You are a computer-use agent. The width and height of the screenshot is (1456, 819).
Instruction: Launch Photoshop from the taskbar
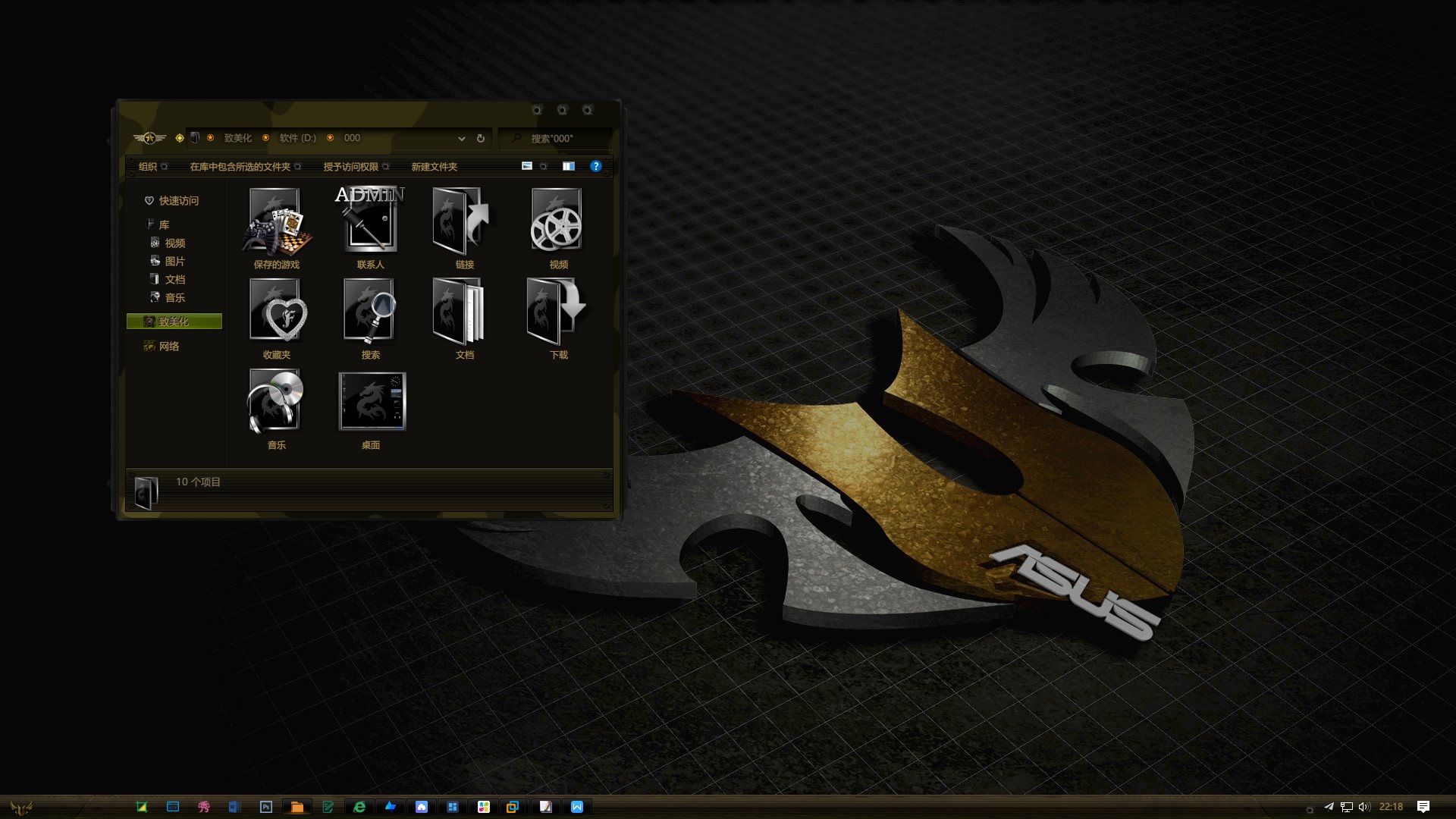[x=265, y=807]
